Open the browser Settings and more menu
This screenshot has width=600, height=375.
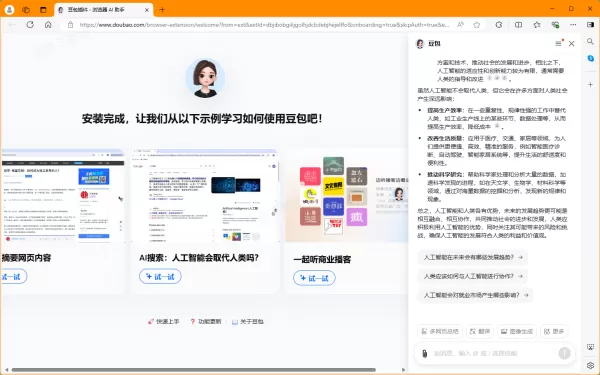(573, 25)
